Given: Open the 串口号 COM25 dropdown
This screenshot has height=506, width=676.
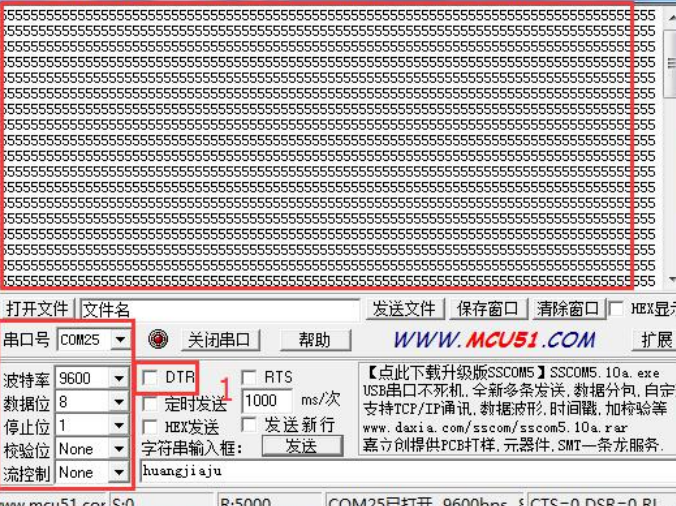Looking at the screenshot, I should (120, 340).
